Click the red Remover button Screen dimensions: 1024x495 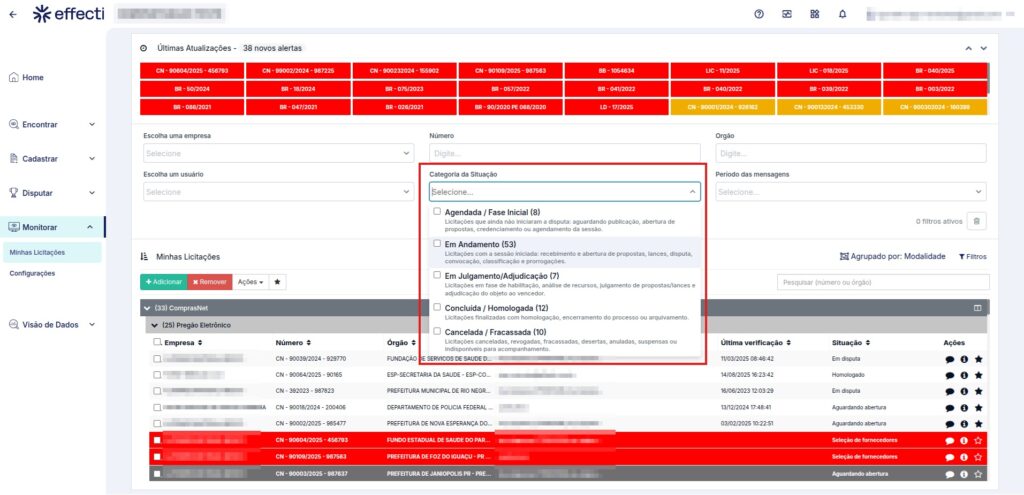coord(210,282)
